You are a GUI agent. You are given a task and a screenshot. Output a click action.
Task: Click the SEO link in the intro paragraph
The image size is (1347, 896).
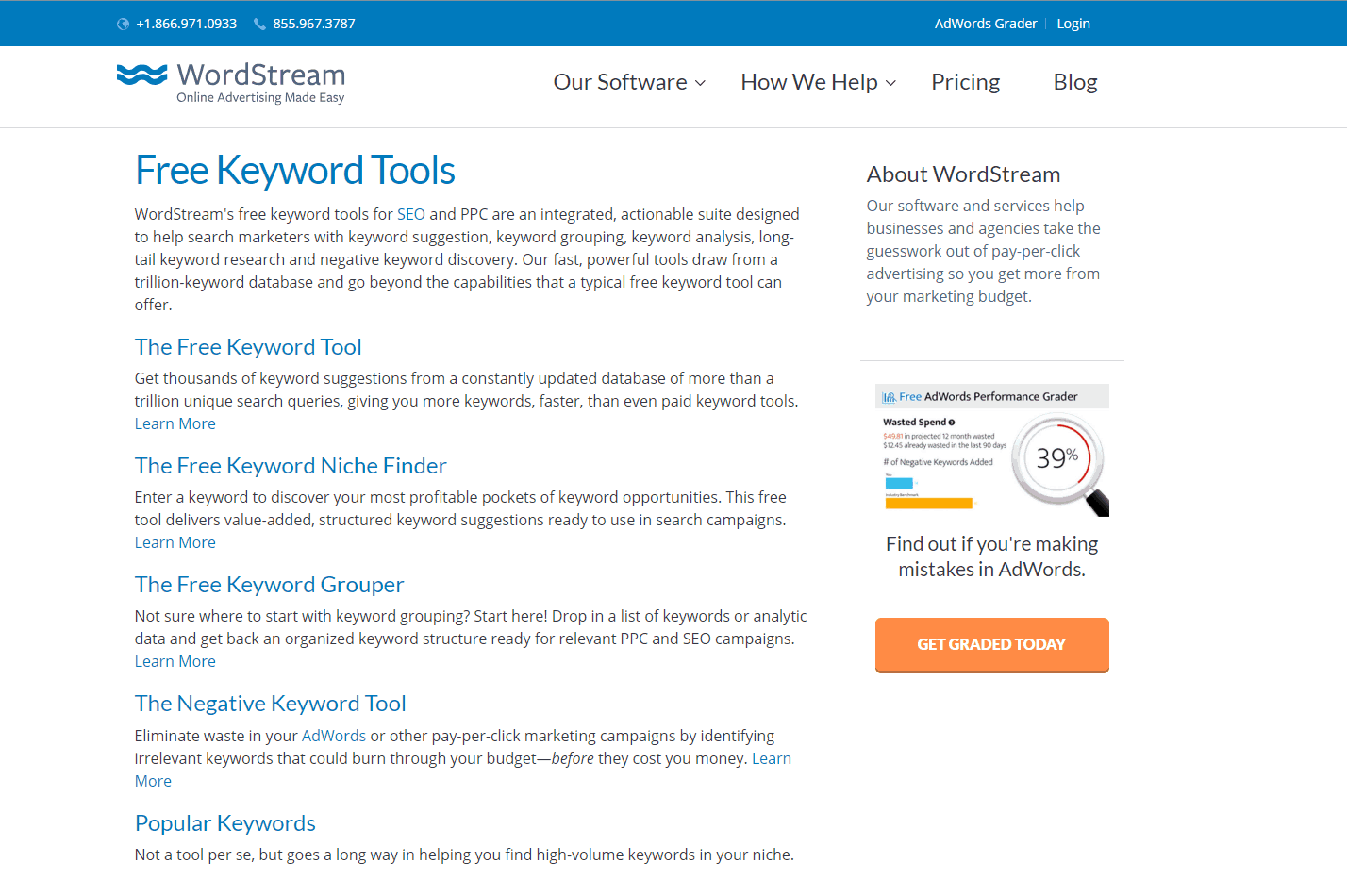click(x=411, y=214)
